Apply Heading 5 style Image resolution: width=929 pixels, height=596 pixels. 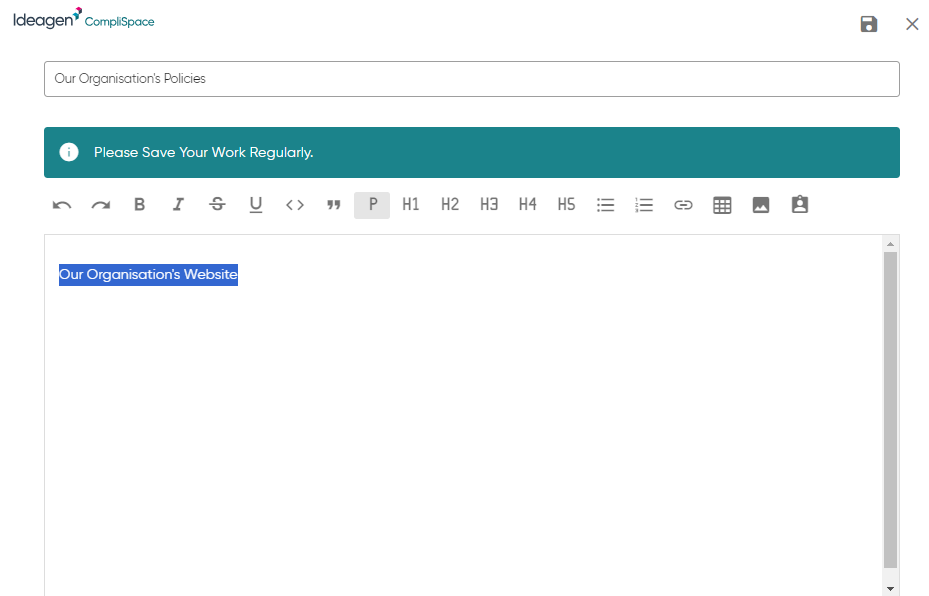[x=566, y=205]
